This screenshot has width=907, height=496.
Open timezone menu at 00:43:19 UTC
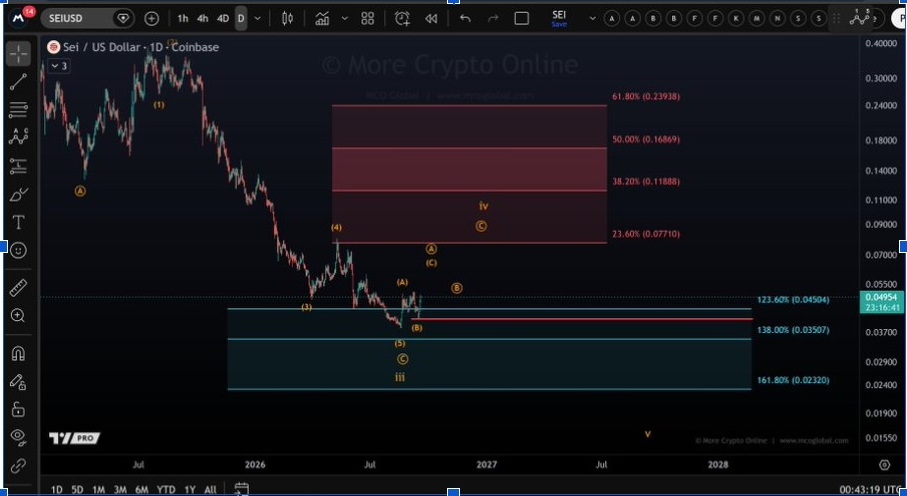click(x=871, y=490)
